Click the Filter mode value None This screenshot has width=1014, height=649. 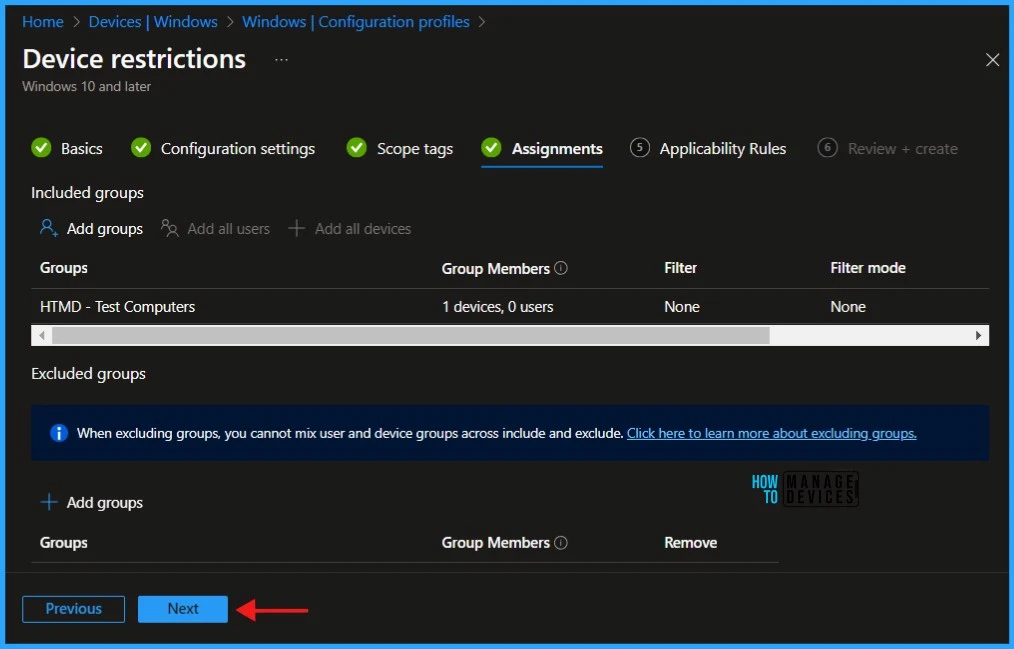(x=848, y=306)
